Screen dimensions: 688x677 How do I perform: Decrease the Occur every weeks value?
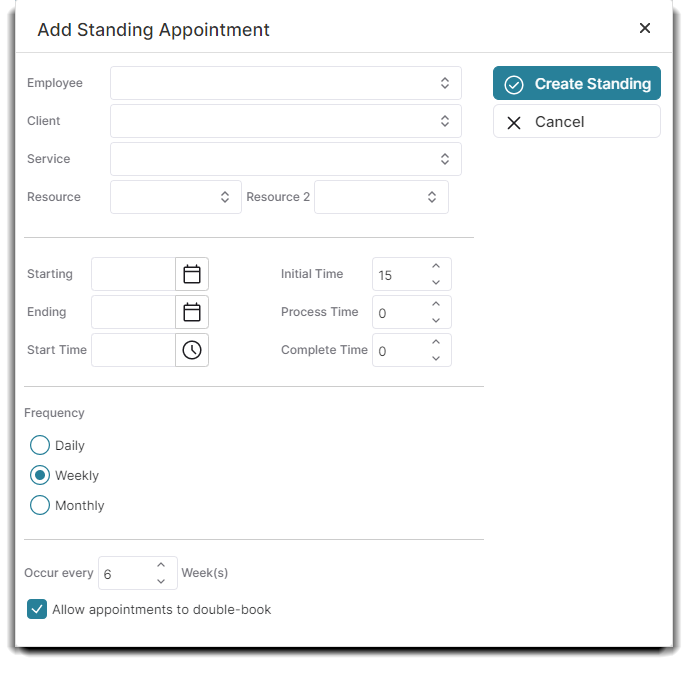(161, 581)
